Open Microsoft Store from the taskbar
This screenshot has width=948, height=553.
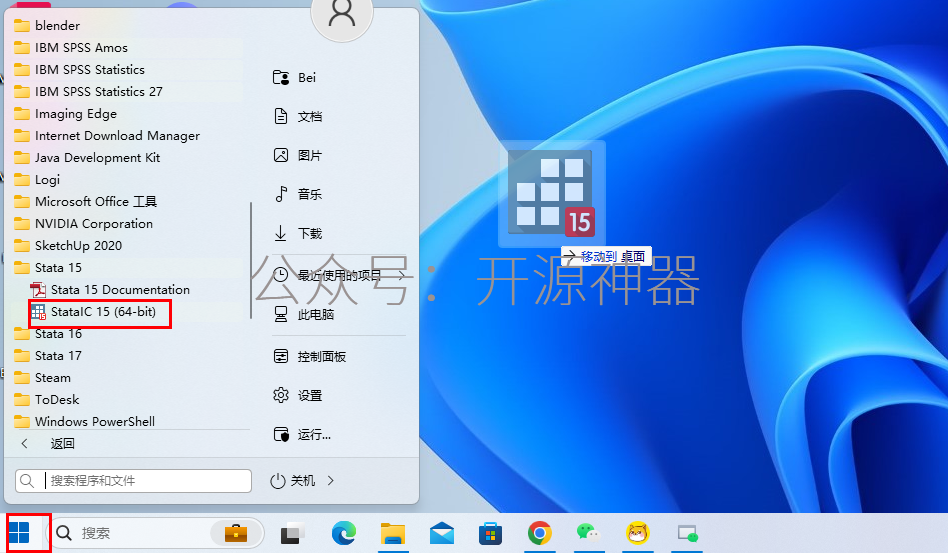(x=490, y=533)
